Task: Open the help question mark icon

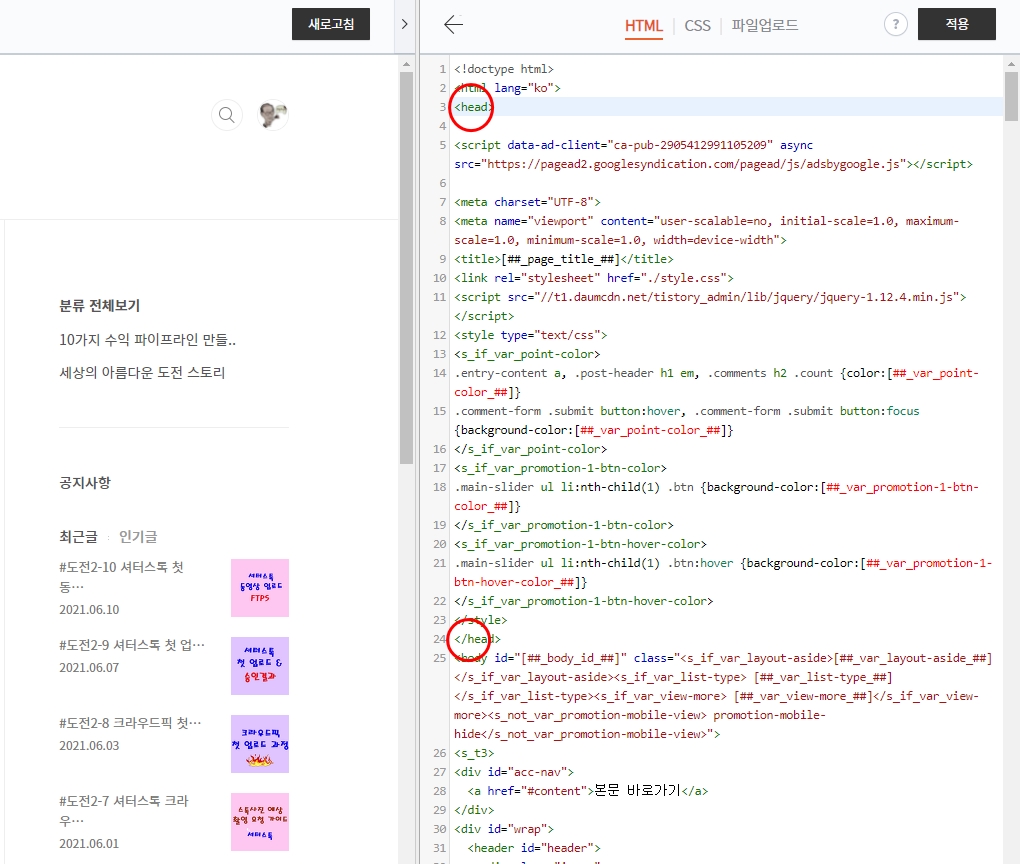Action: point(896,25)
